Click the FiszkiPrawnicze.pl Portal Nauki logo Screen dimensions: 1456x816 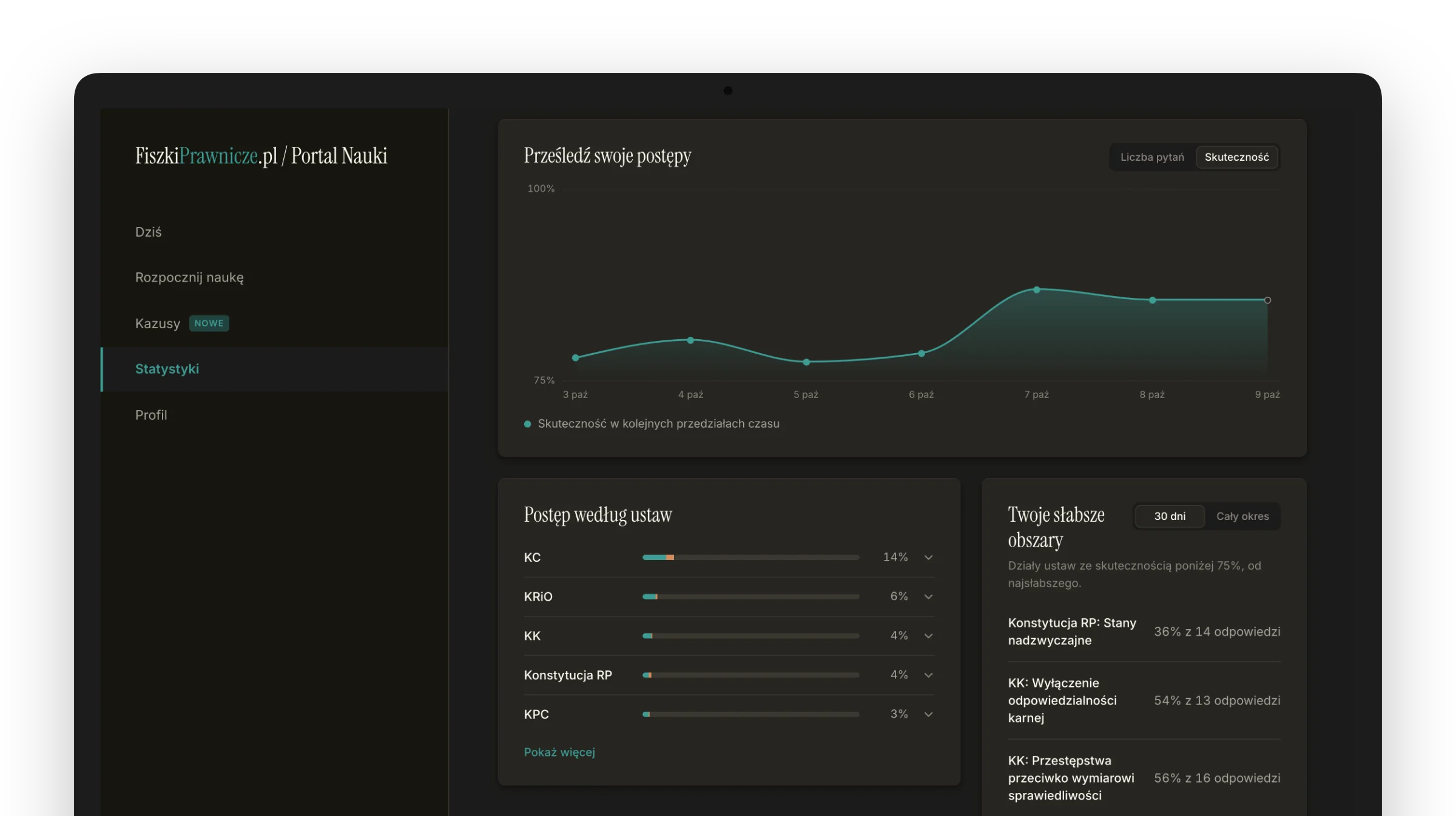click(261, 156)
